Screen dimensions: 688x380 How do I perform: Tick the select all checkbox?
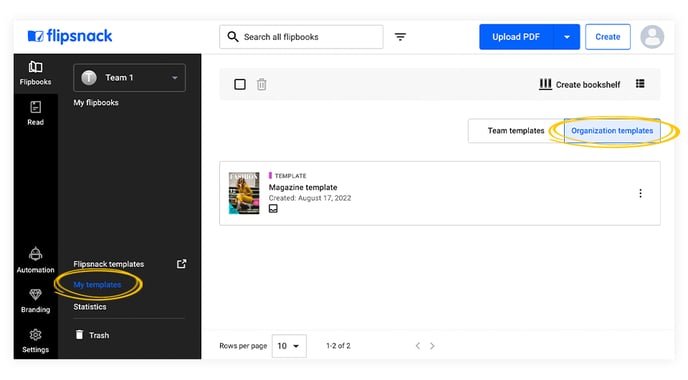[x=240, y=84]
